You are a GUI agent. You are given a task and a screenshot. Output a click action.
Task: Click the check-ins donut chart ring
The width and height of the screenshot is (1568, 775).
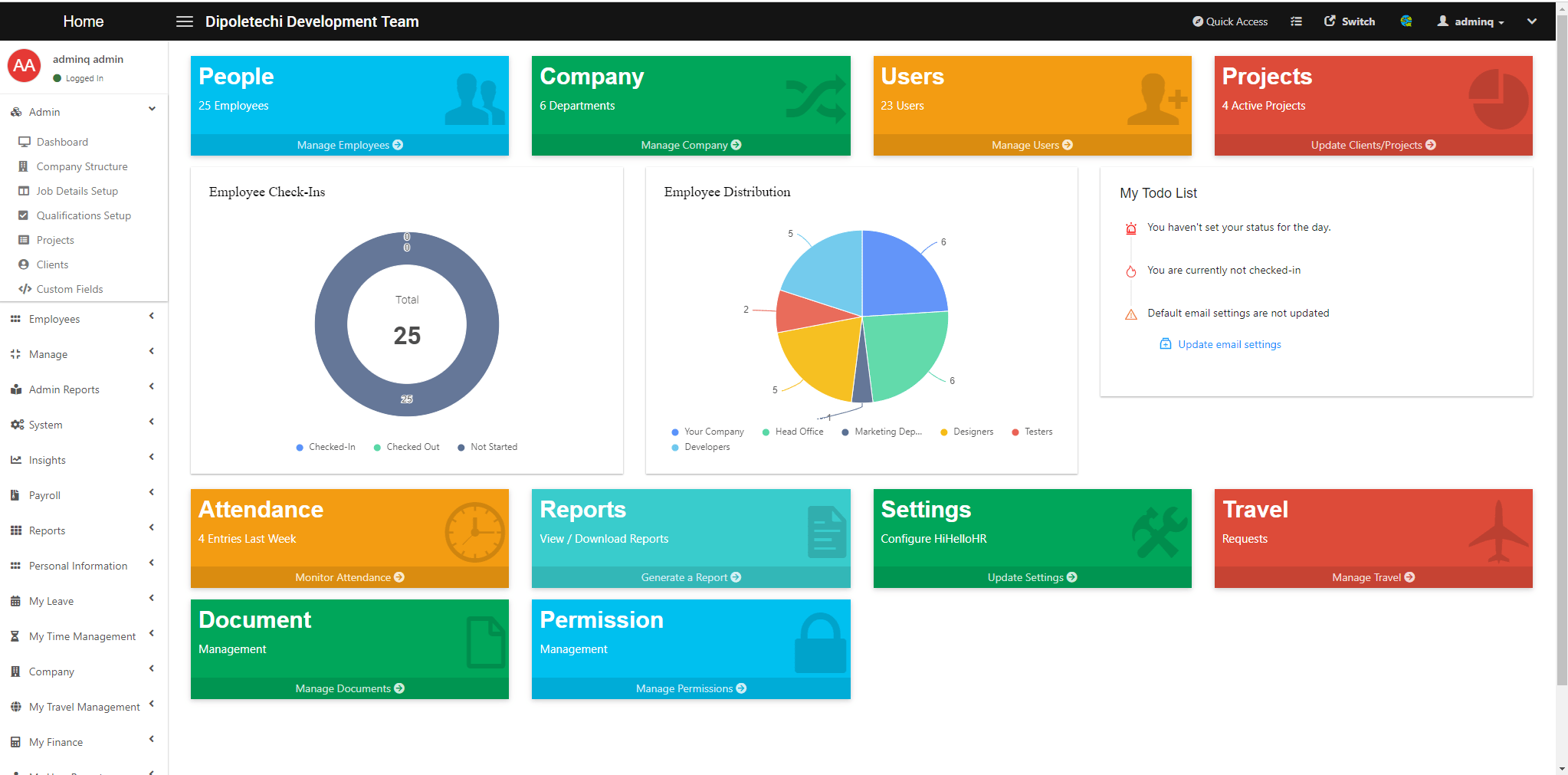331,324
